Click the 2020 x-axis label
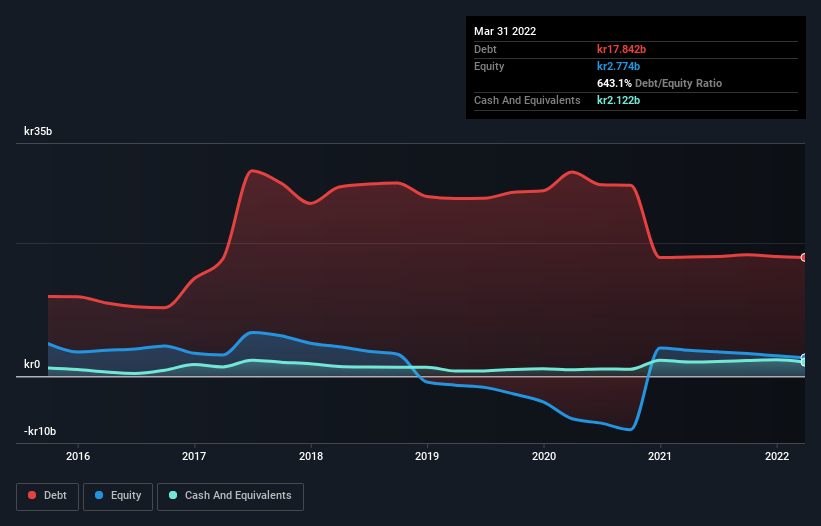Viewport: 821px width, 526px height. 544,456
